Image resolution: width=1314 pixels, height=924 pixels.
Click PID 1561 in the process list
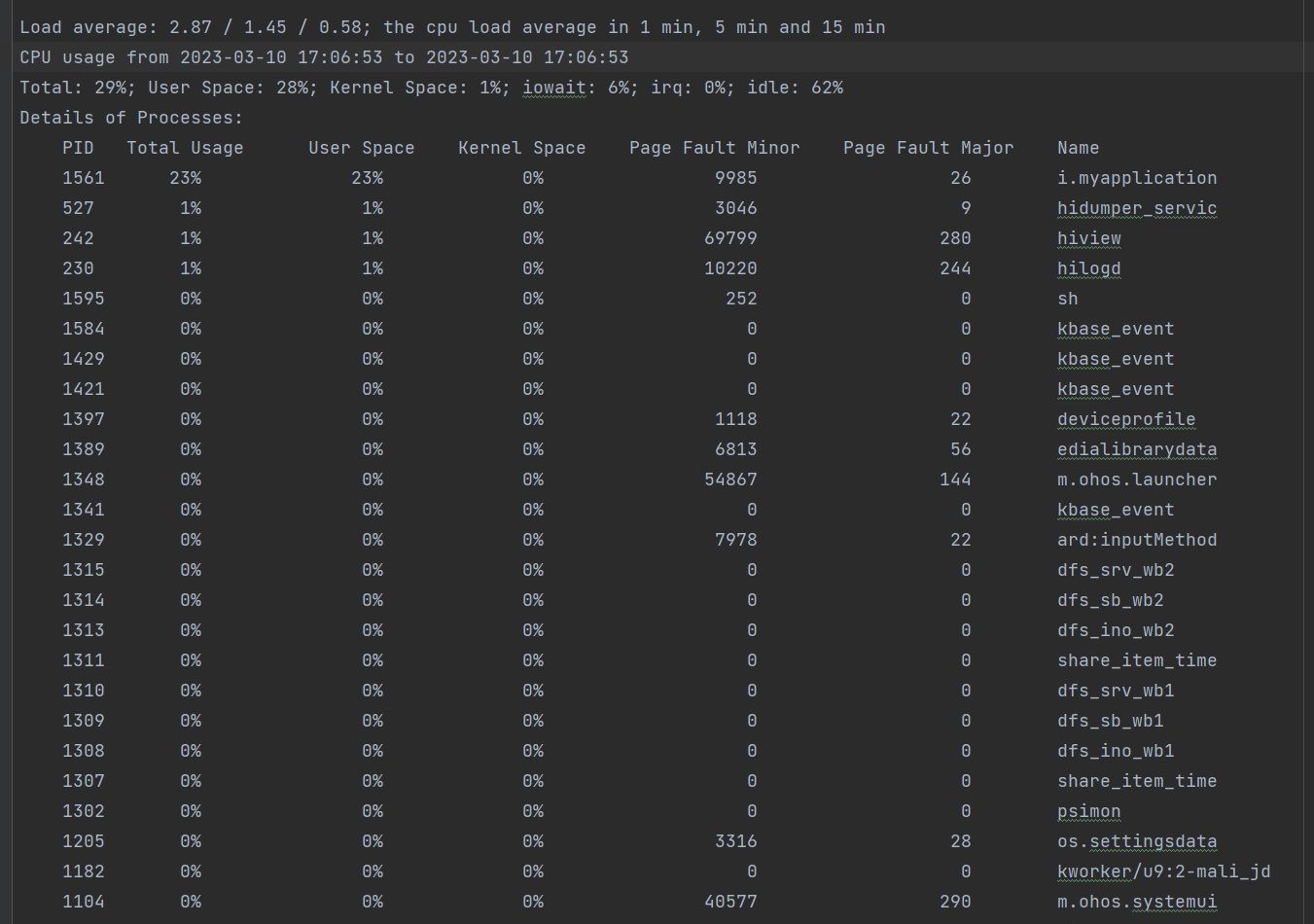tap(83, 178)
